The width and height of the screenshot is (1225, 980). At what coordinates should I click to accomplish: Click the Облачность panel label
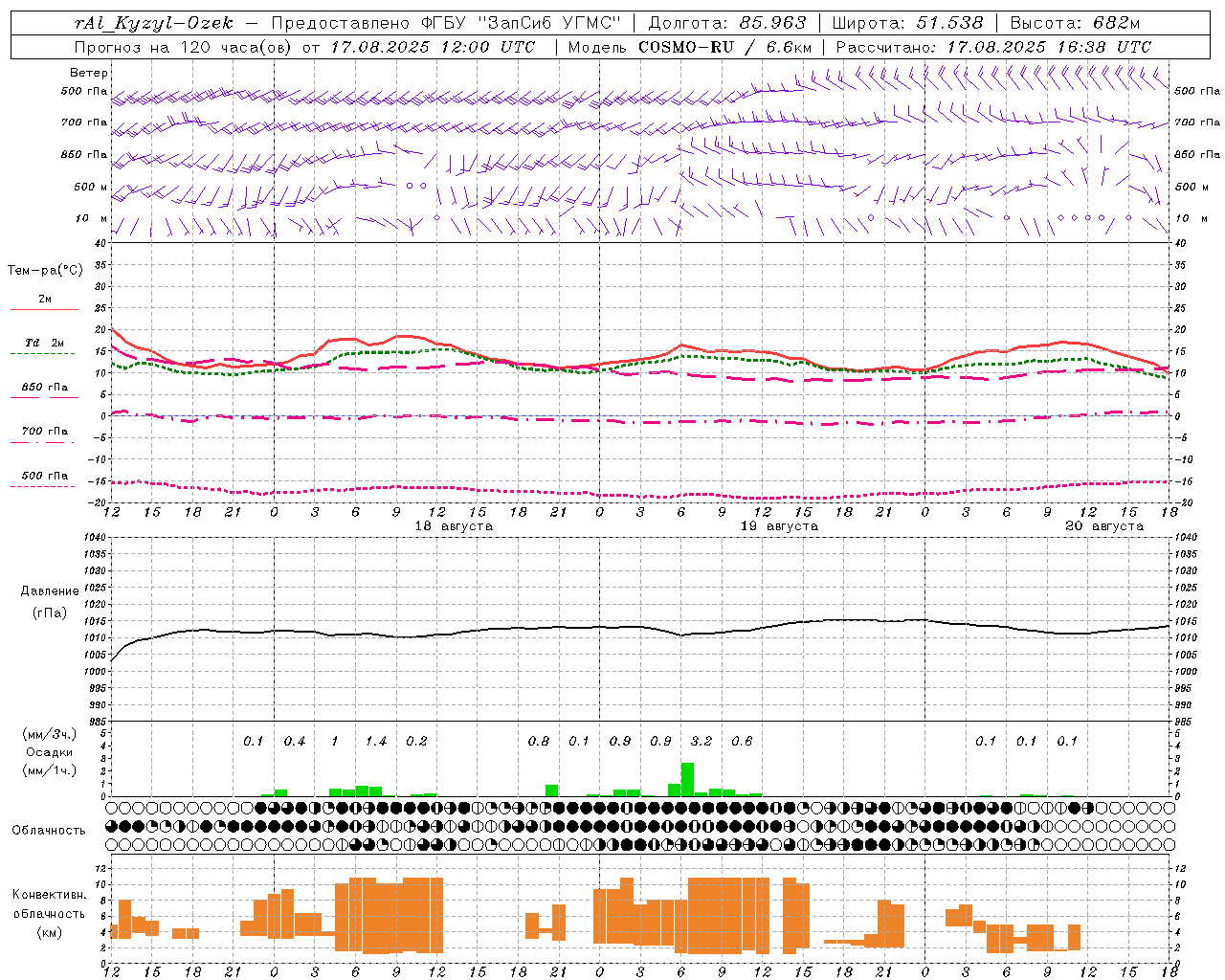tap(49, 830)
